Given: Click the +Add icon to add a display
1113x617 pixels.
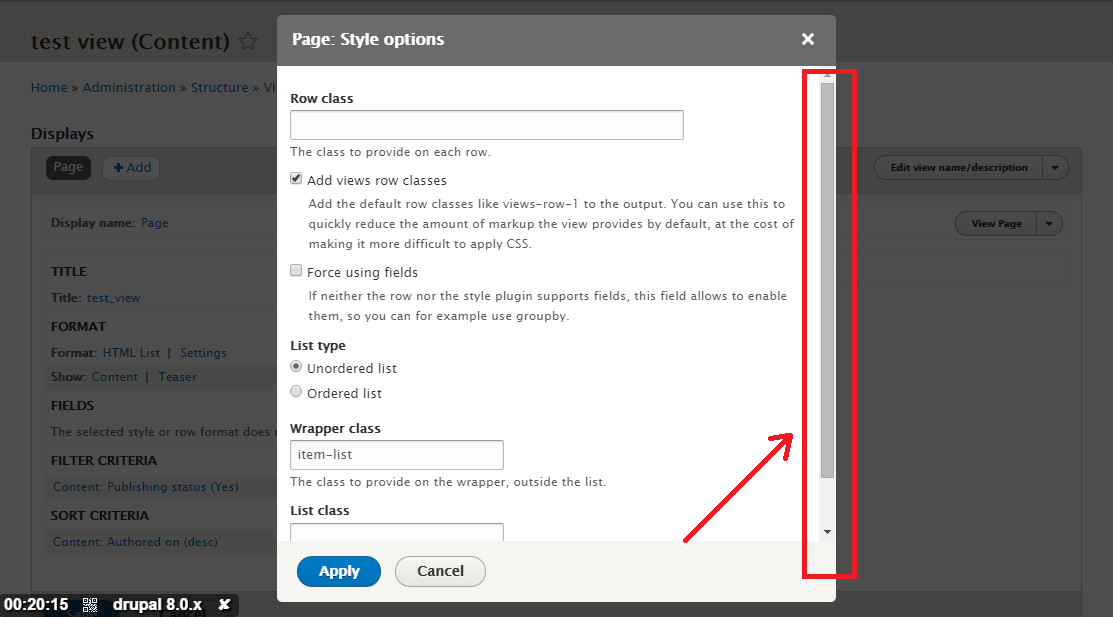Looking at the screenshot, I should pos(131,167).
